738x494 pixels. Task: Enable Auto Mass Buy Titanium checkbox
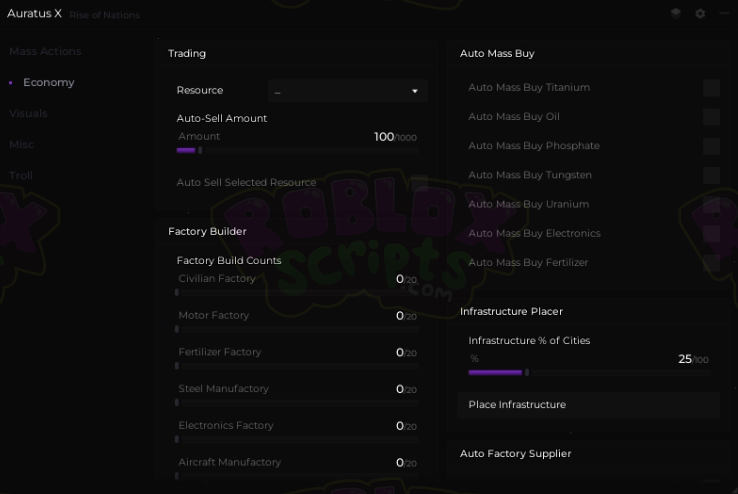[x=711, y=88]
